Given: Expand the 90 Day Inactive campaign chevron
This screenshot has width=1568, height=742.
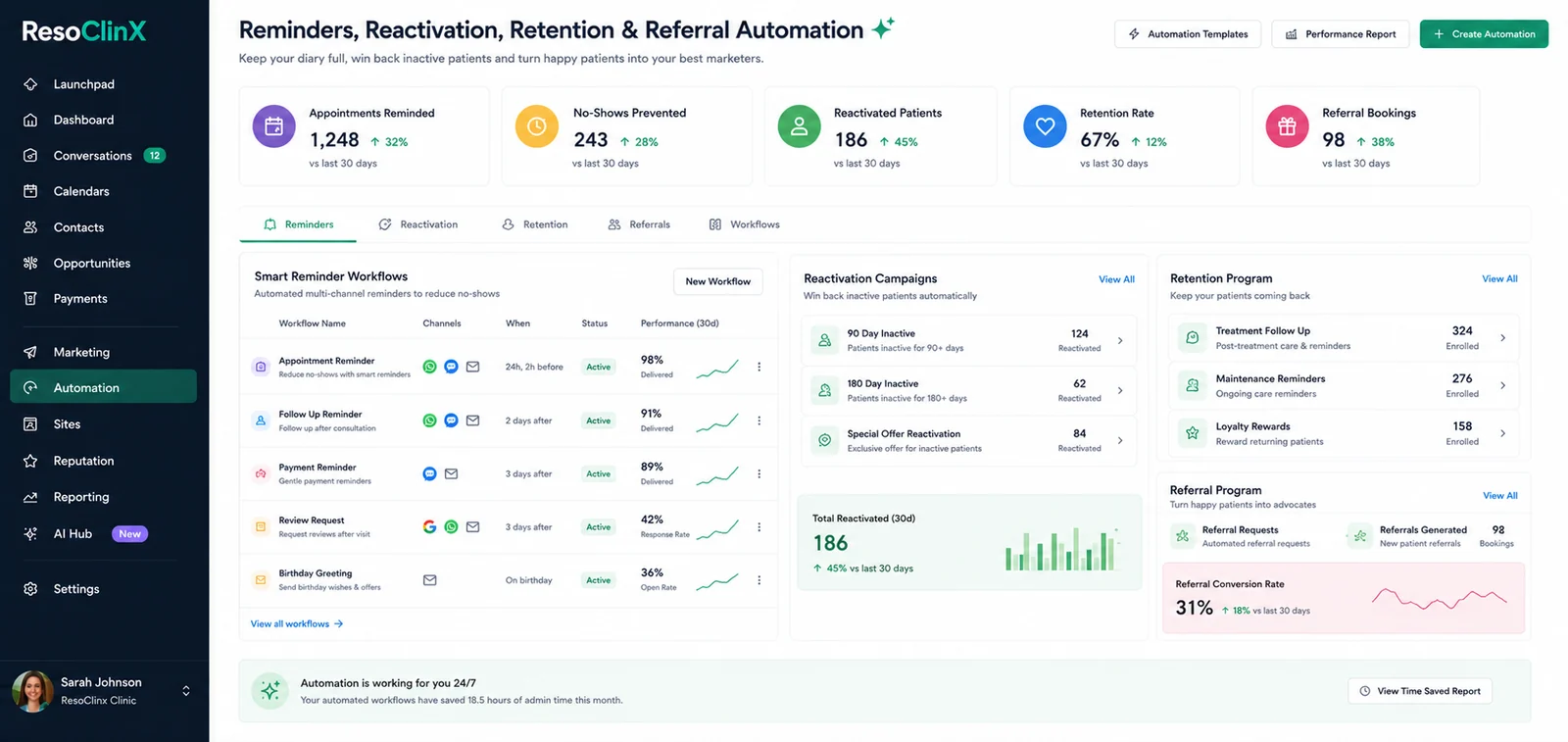Looking at the screenshot, I should click(1120, 341).
